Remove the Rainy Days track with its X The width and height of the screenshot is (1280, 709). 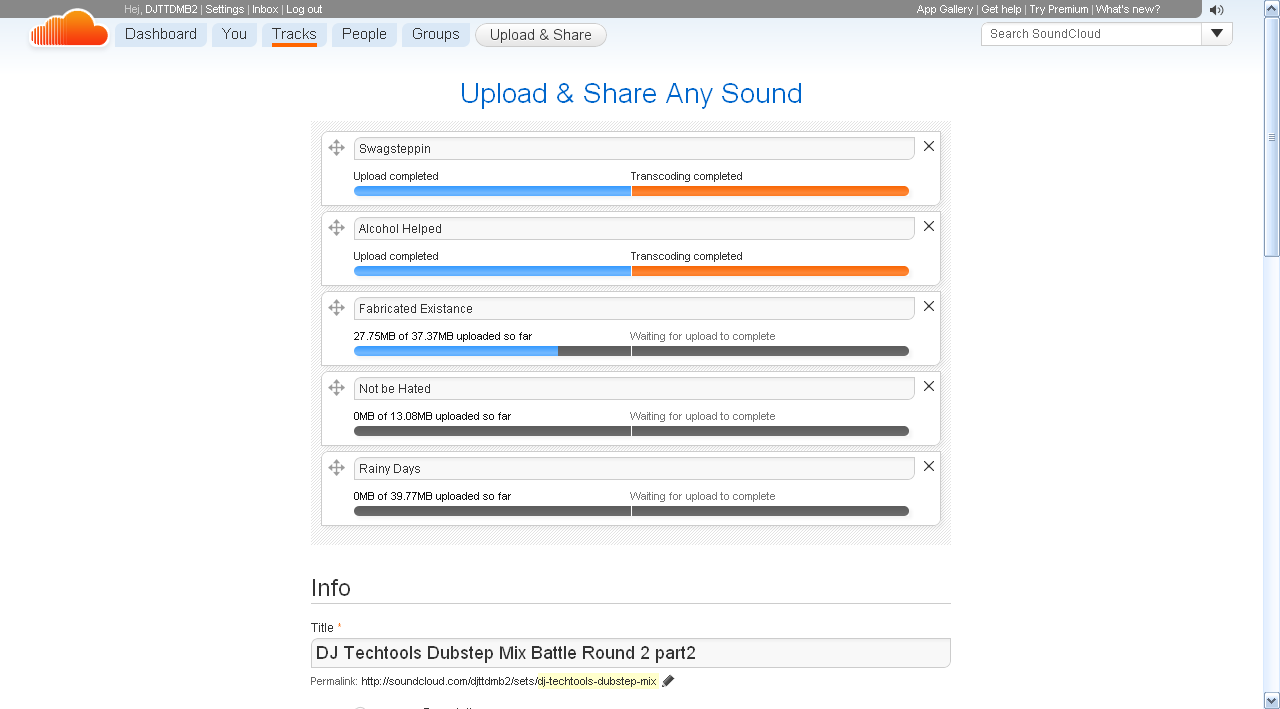tap(929, 466)
